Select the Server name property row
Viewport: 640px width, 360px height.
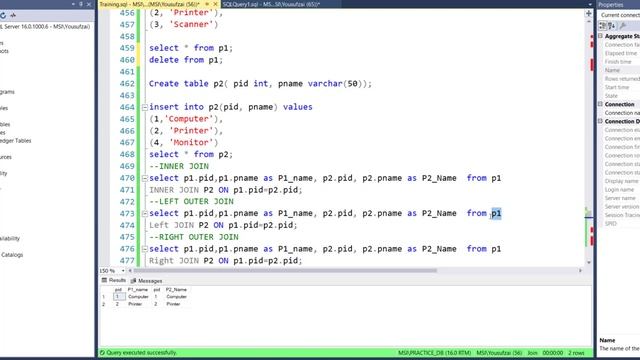coord(622,198)
